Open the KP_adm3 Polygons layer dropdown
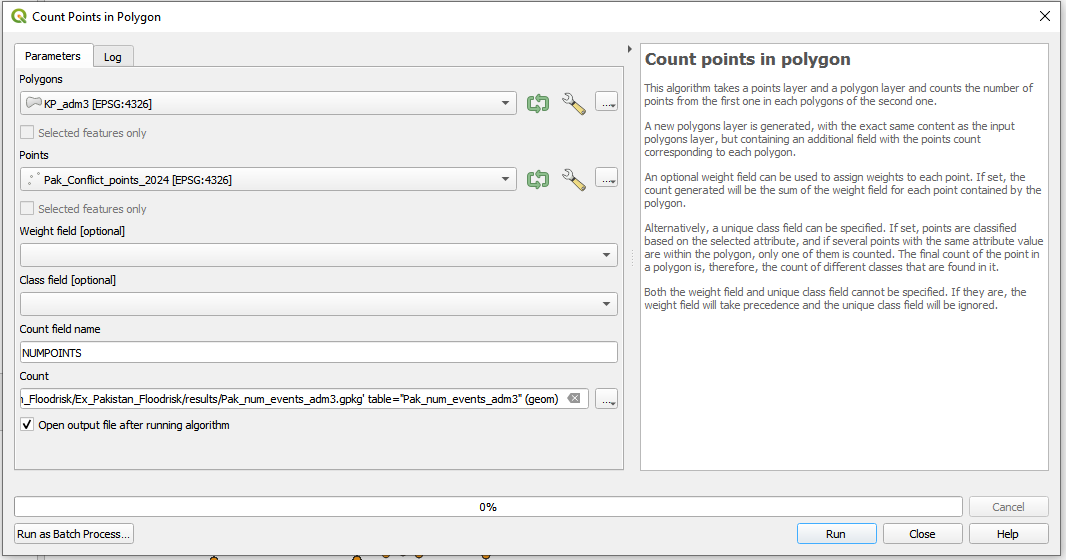This screenshot has width=1066, height=560. (268, 103)
